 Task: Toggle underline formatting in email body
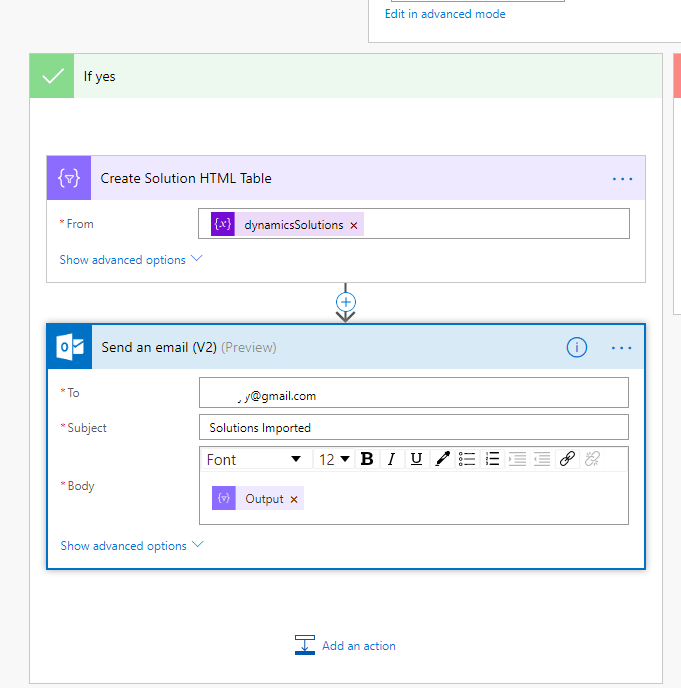(416, 459)
